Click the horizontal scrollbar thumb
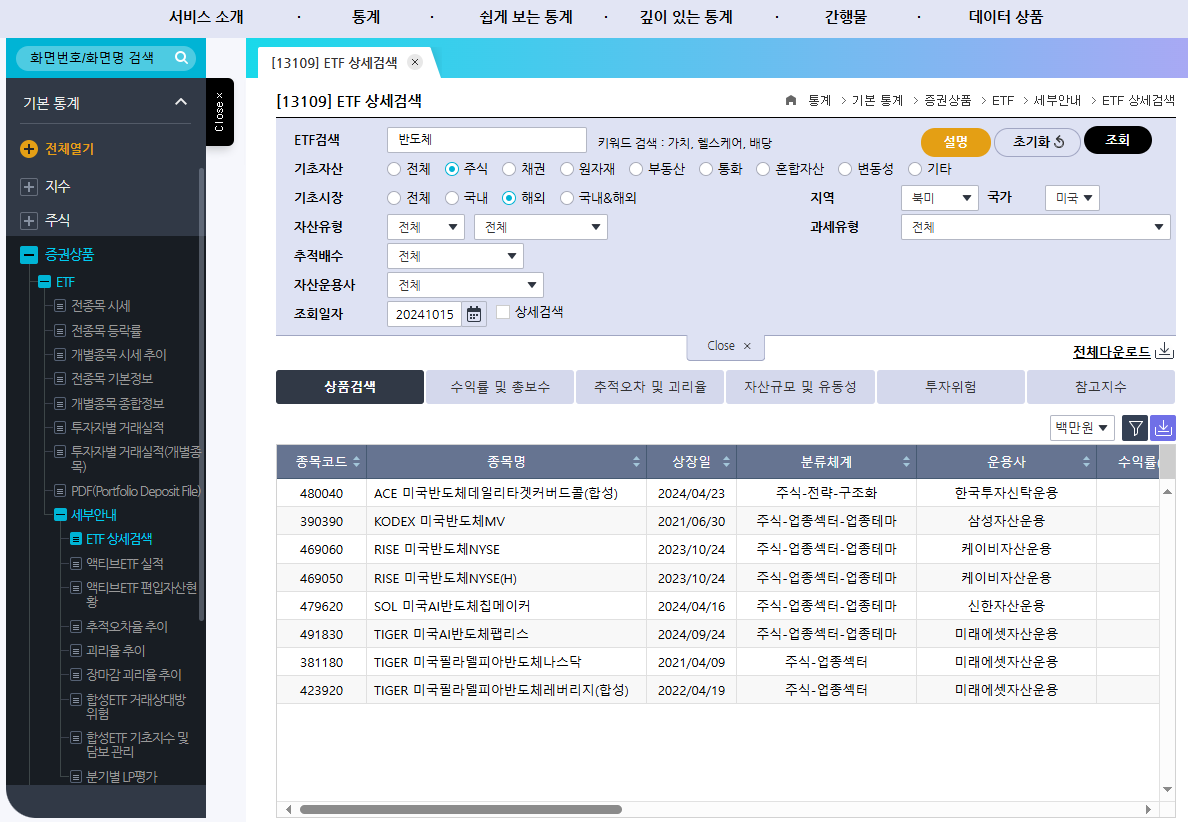The width and height of the screenshot is (1188, 822). [461, 810]
